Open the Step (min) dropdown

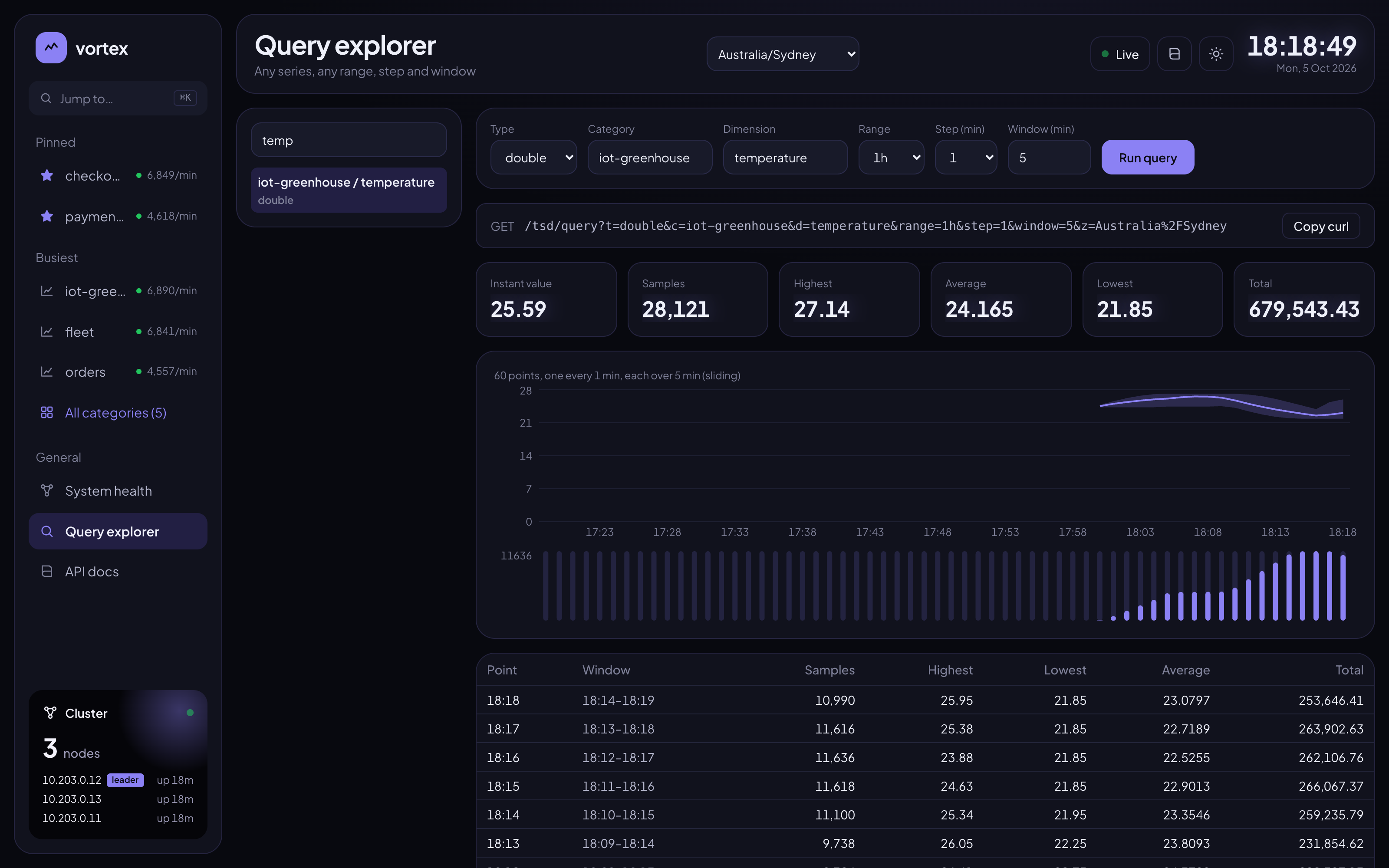(x=965, y=157)
